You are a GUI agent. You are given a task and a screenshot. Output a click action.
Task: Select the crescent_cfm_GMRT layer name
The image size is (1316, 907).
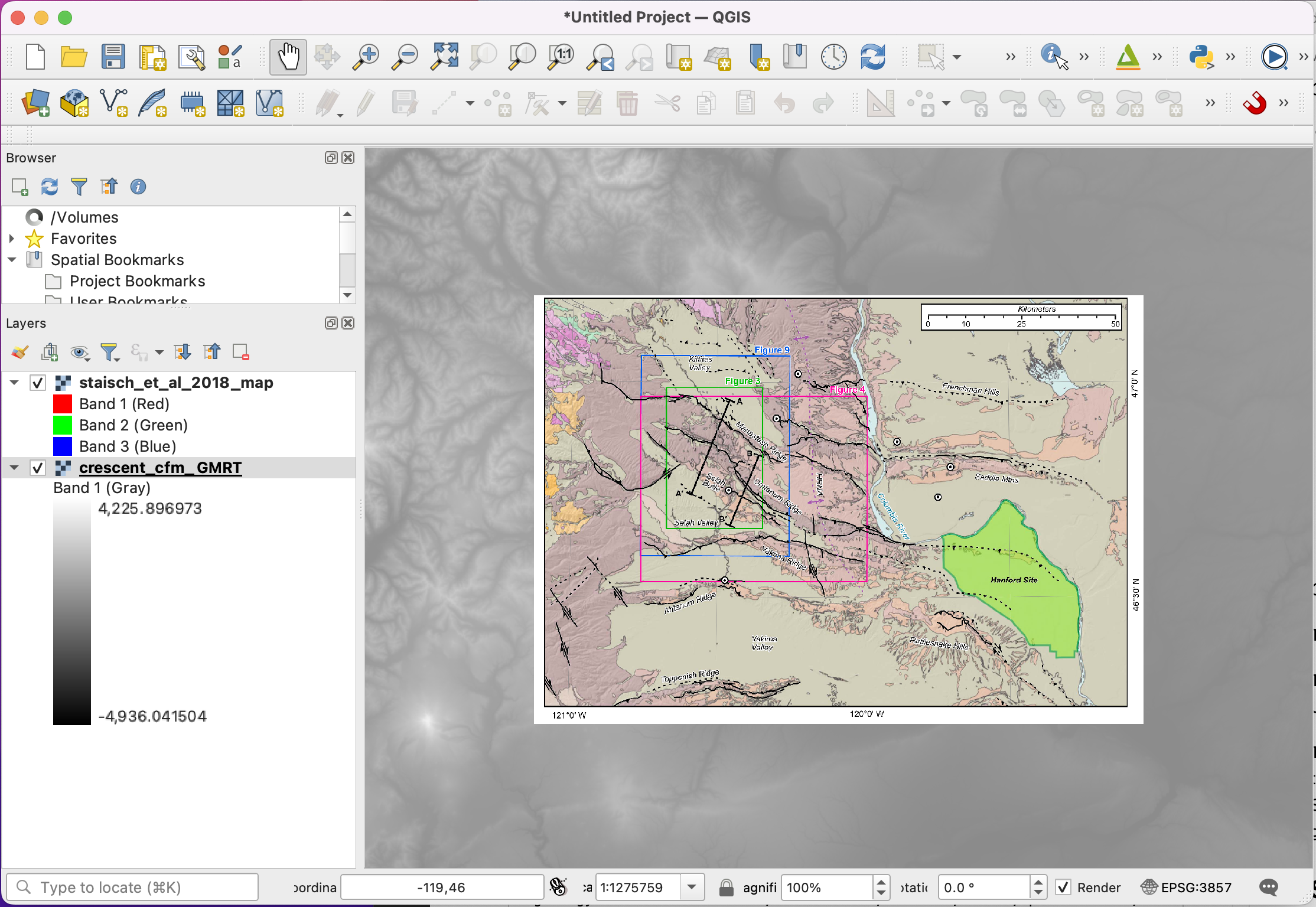click(x=160, y=468)
